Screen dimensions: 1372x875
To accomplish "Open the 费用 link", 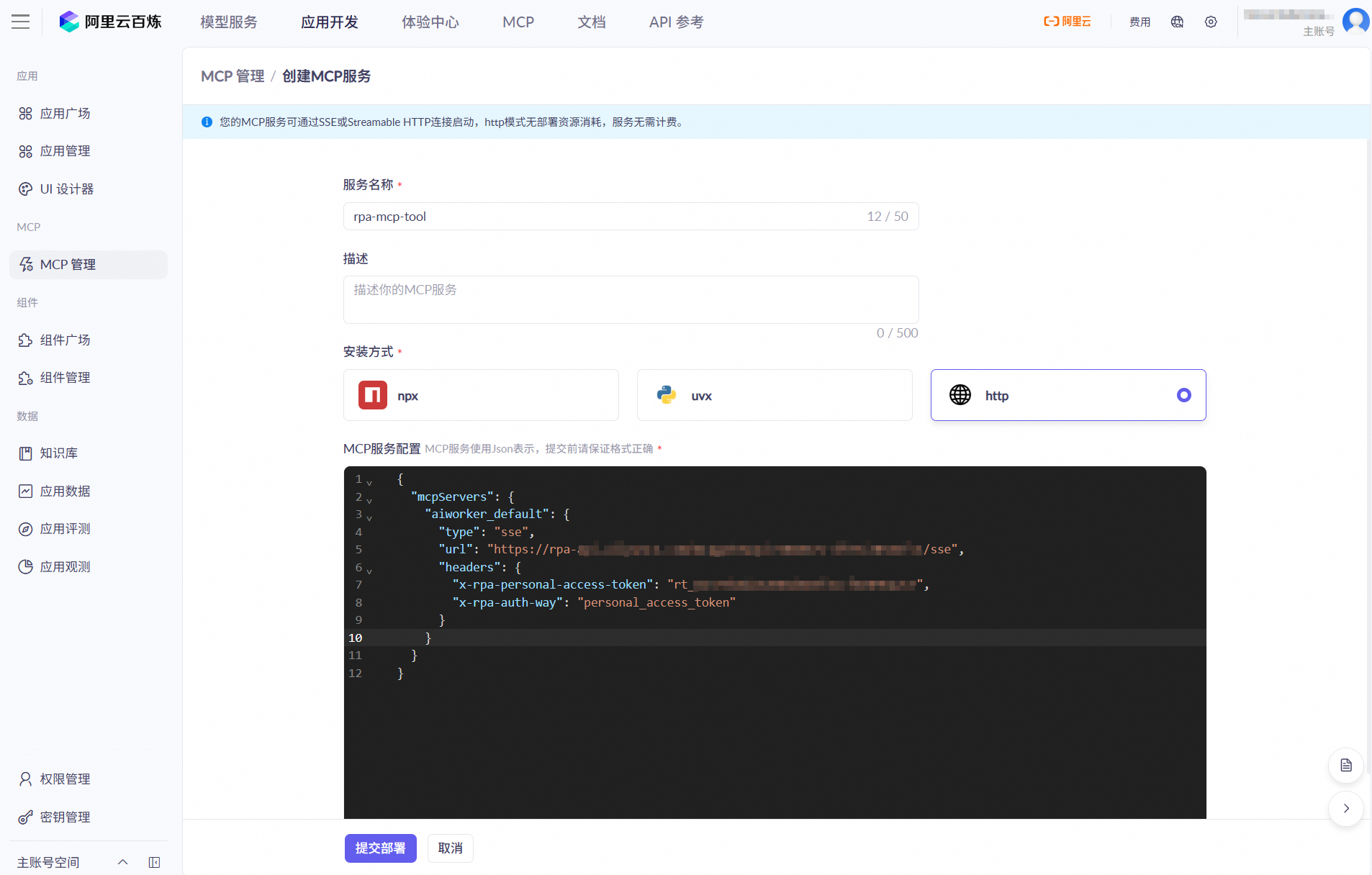I will (x=1140, y=22).
